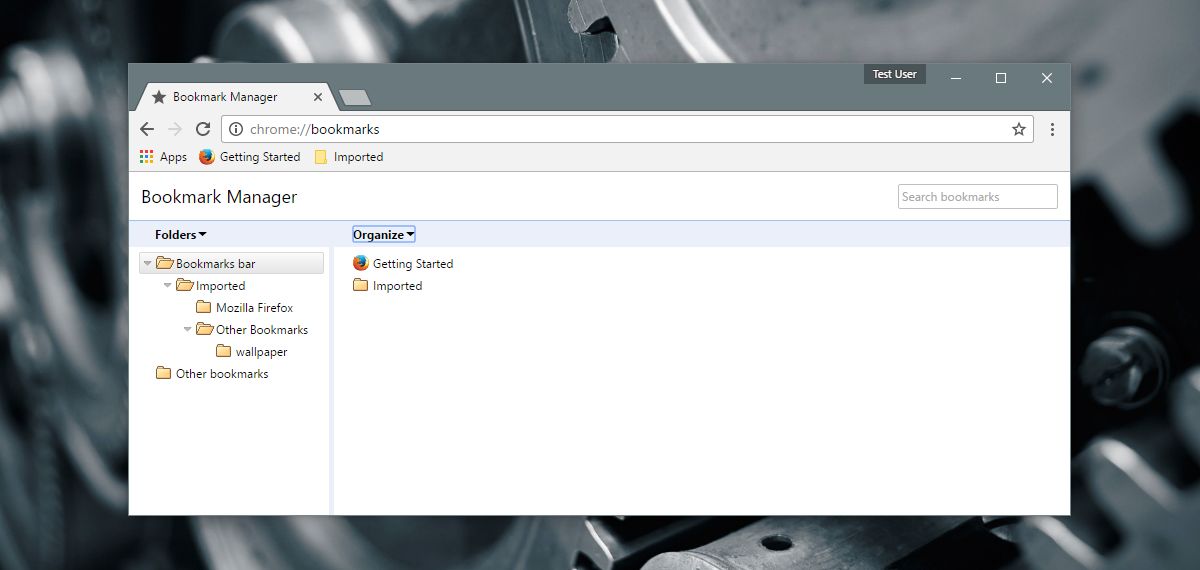Click the Mozilla Firefox folder icon
The height and width of the screenshot is (570, 1200).
pyautogui.click(x=204, y=308)
